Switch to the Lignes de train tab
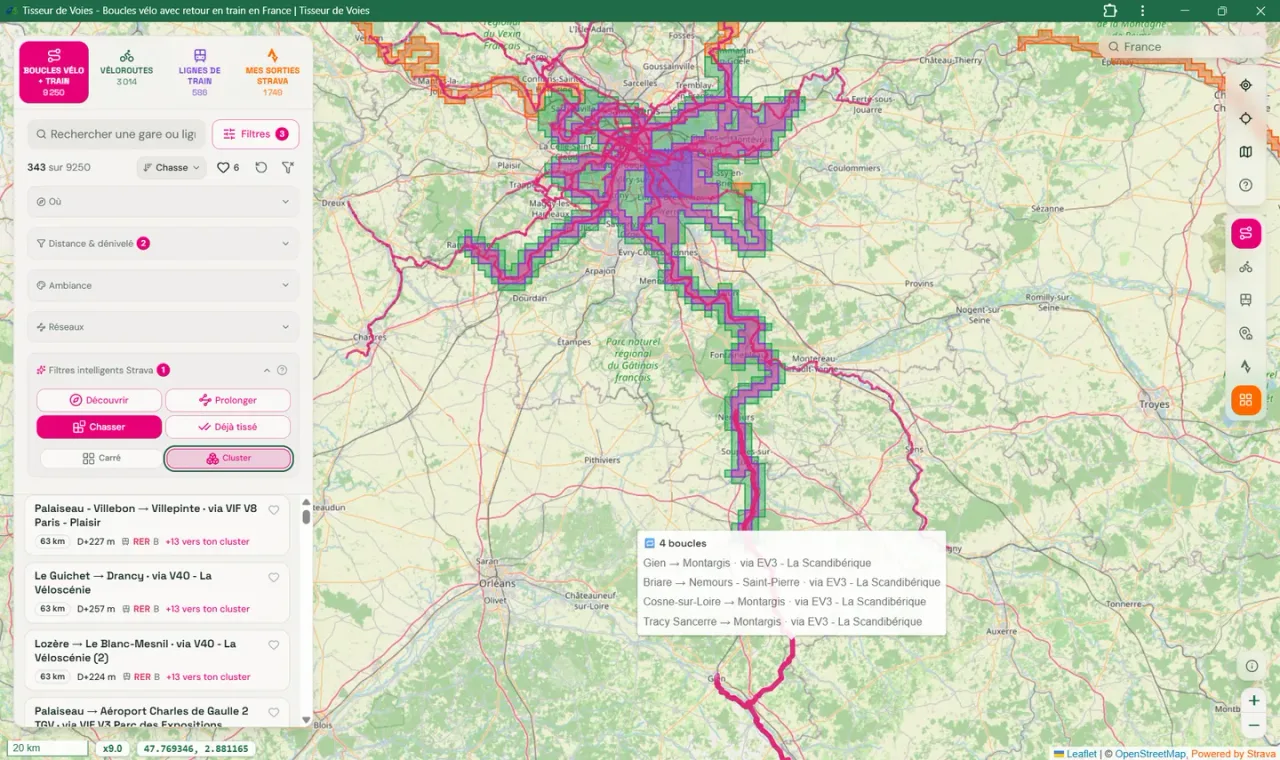This screenshot has width=1280, height=760. click(x=200, y=72)
